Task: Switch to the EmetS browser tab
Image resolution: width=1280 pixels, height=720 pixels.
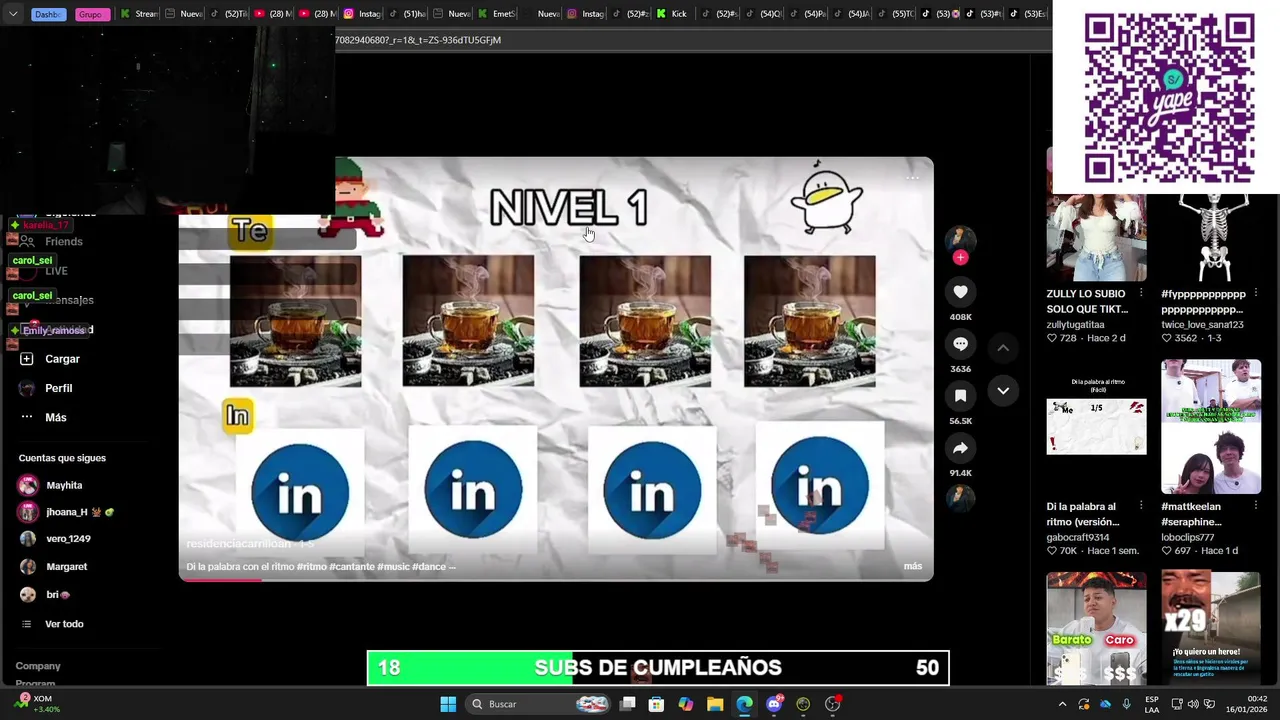Action: [x=497, y=14]
